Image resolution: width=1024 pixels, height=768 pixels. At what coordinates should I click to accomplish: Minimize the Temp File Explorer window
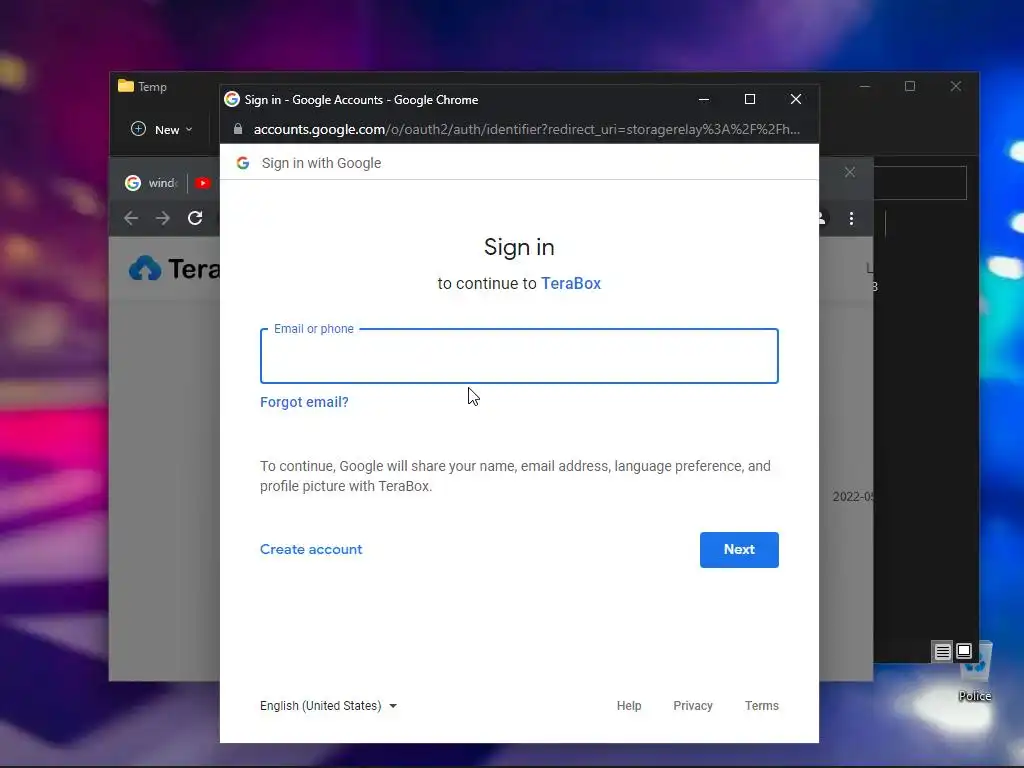tap(865, 86)
